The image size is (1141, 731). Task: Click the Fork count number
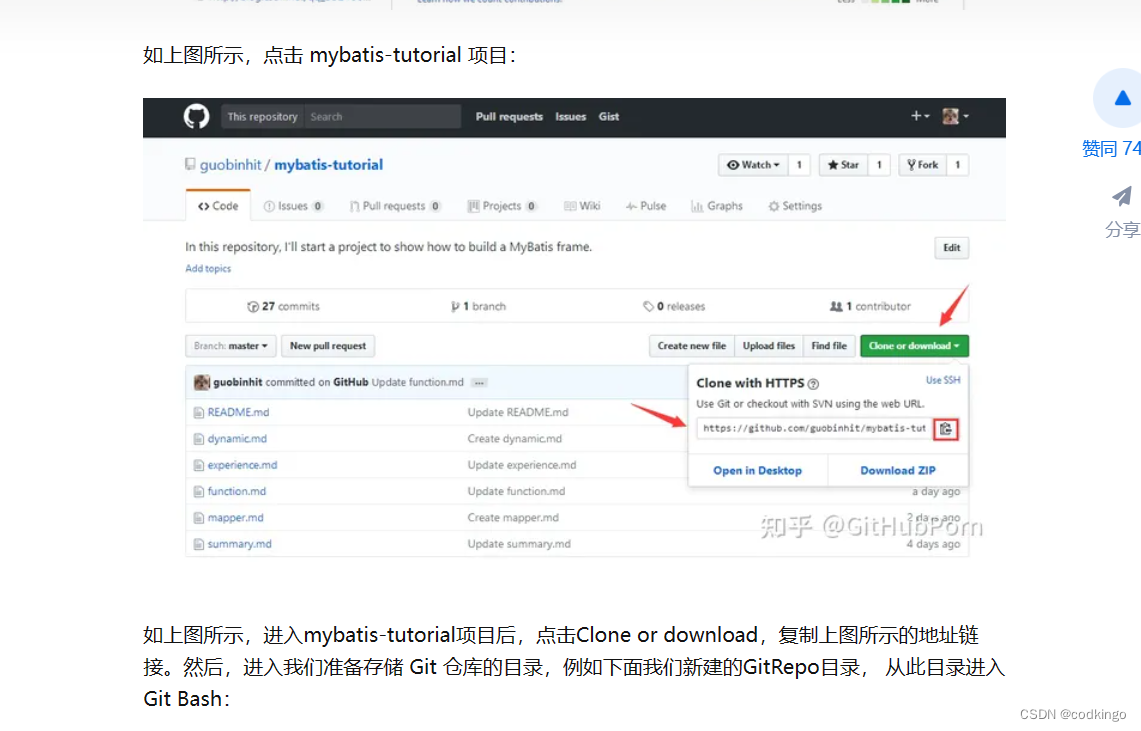[958, 165]
